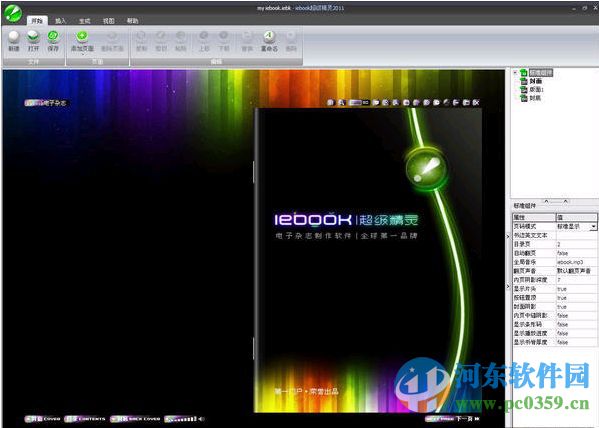Image resolution: width=599 pixels, height=428 pixels.
Task: Click the 剪切 cut icon
Action: pyautogui.click(x=161, y=41)
